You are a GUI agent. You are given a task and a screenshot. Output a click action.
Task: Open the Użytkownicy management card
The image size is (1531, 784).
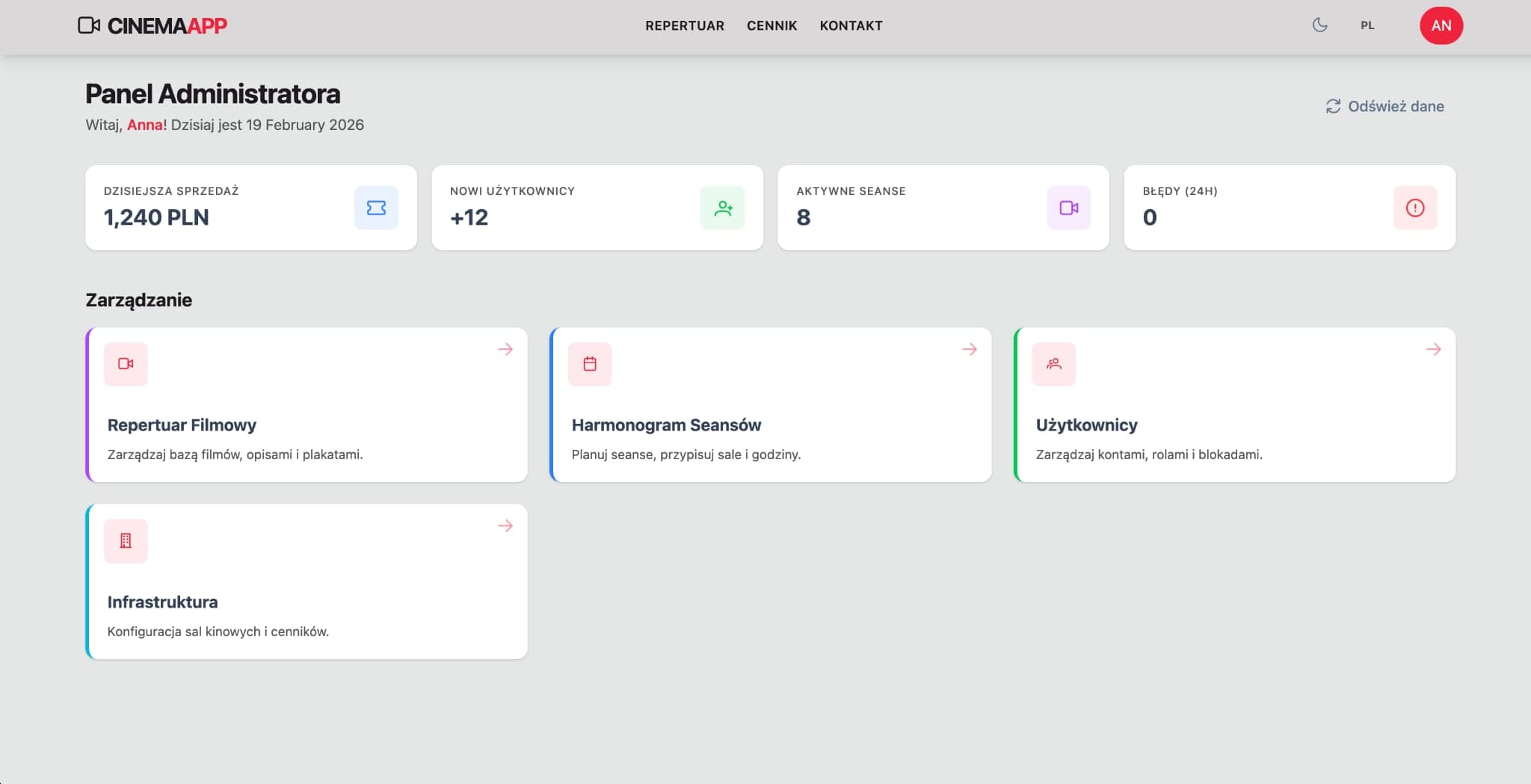(1234, 405)
